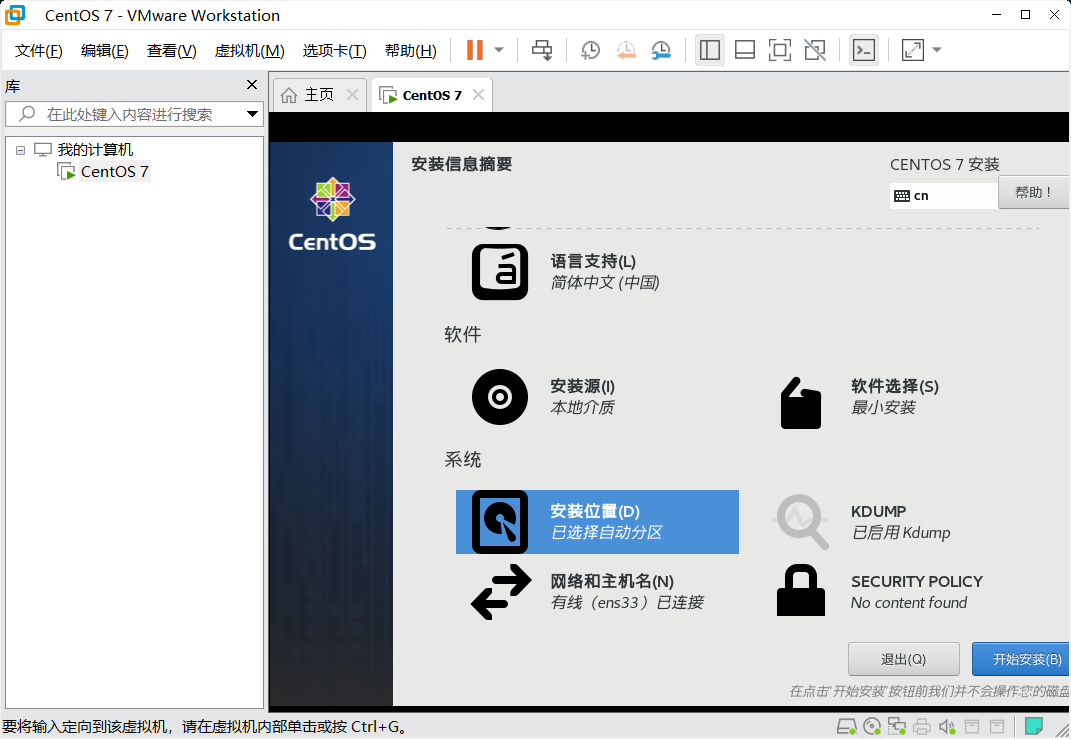Open the 编辑(E) menu
The width and height of the screenshot is (1071, 739).
tap(105, 51)
